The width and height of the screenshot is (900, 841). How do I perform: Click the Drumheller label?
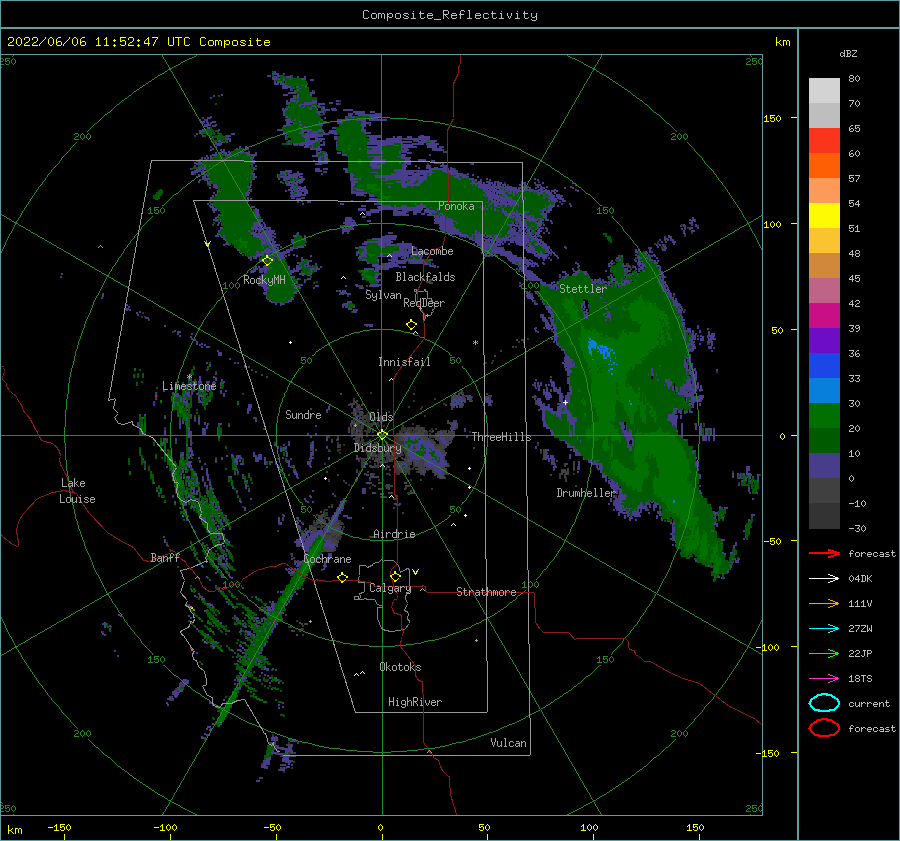coord(586,493)
